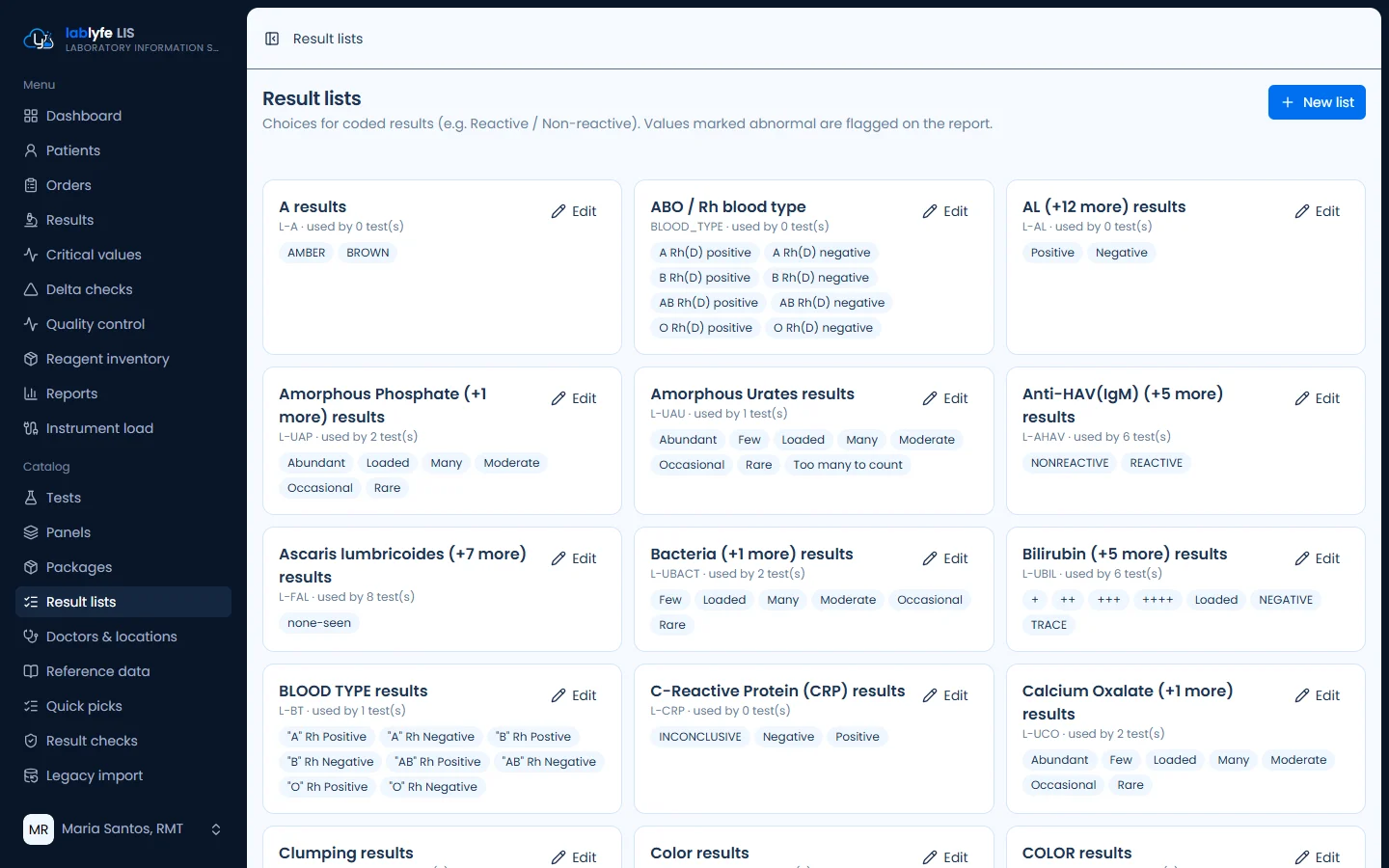The height and width of the screenshot is (868, 1389).
Task: Click the TRACE chip in Bilirubin results
Action: point(1049,625)
